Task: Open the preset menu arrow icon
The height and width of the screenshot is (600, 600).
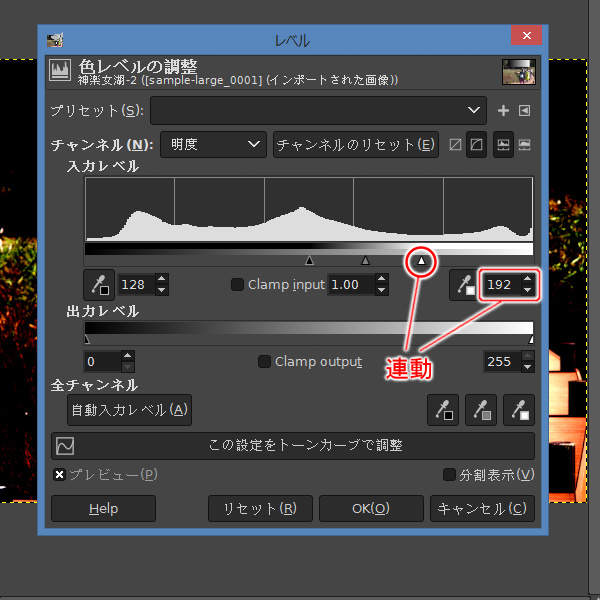Action: coord(524,111)
